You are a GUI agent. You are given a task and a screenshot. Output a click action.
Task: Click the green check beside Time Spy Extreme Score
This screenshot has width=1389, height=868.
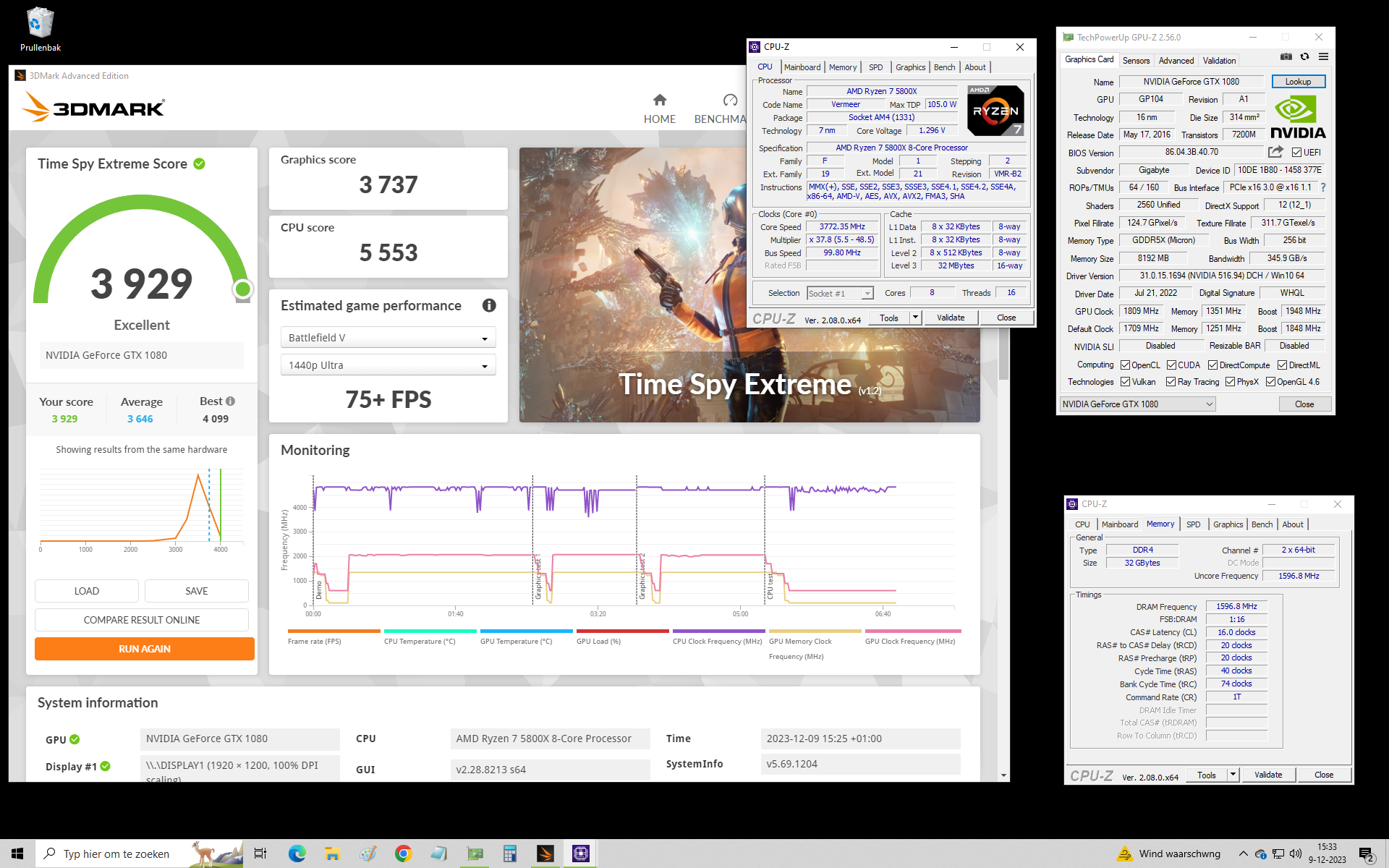pos(200,164)
